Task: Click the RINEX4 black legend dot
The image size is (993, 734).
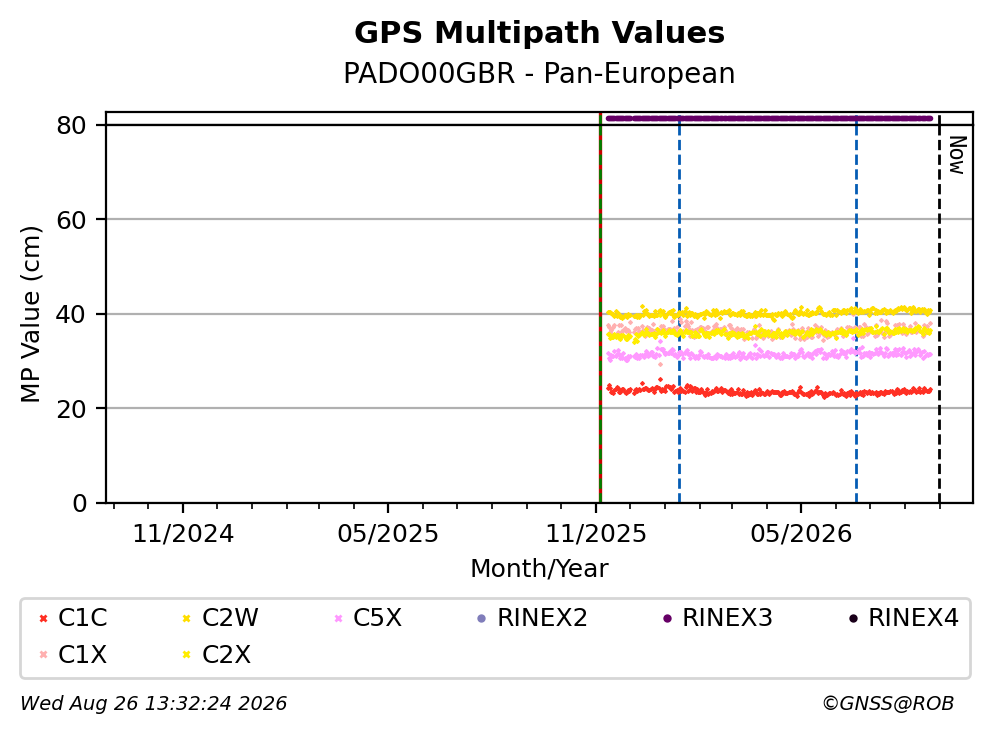Action: pos(853,618)
